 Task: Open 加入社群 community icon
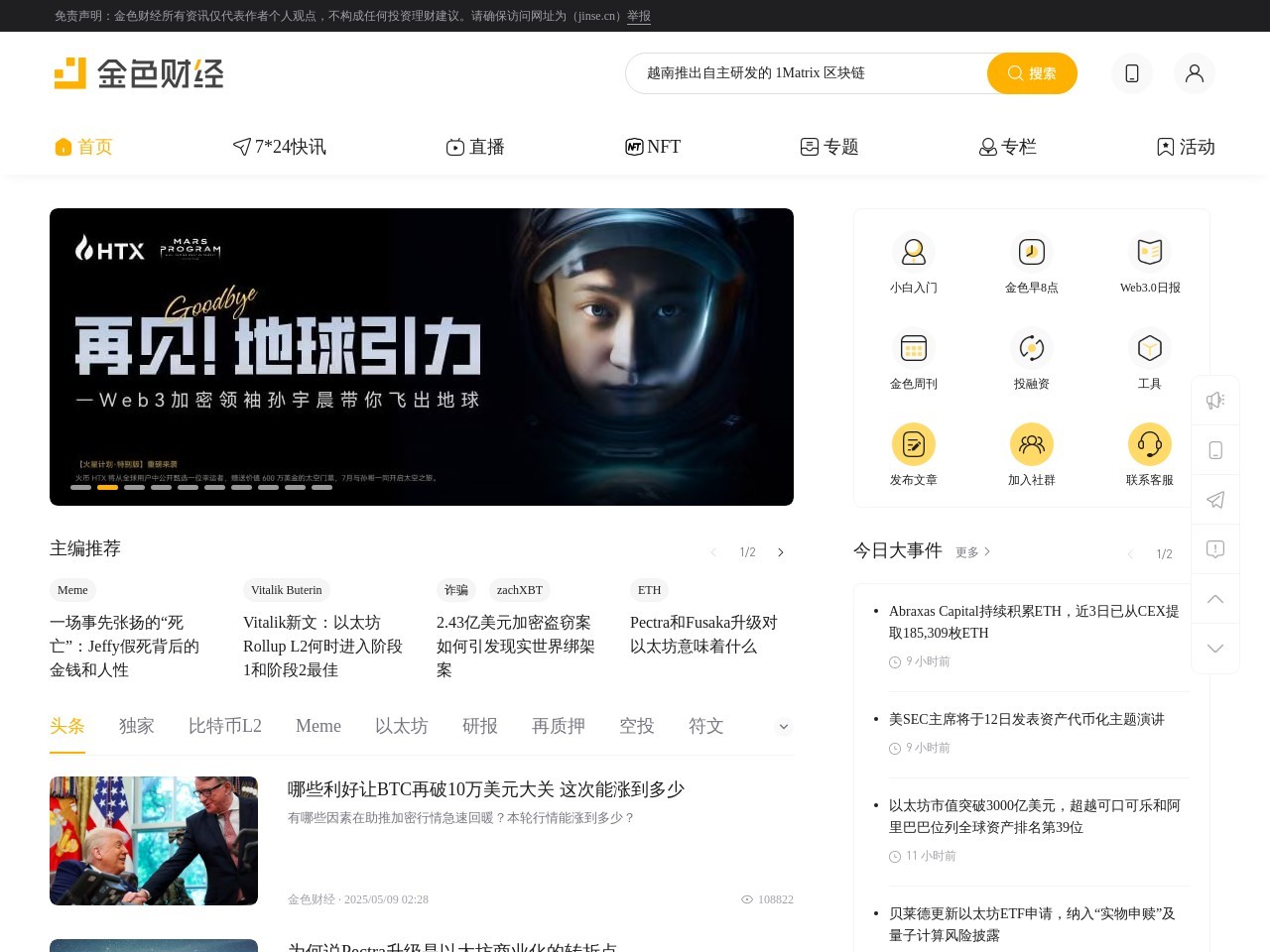[1032, 444]
